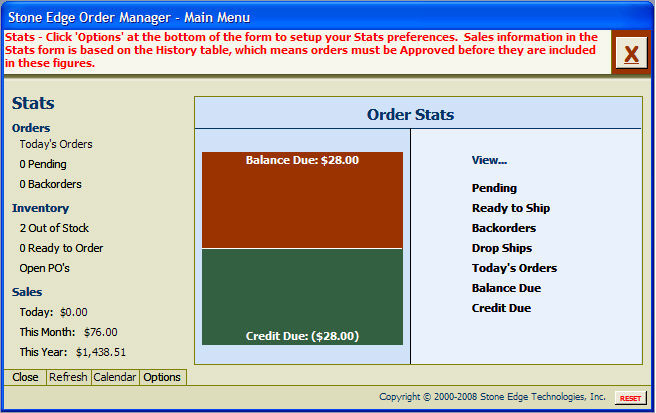Screen dimensions: 656x413
Task: Select 0 Backorders under Orders
Action: (50, 184)
